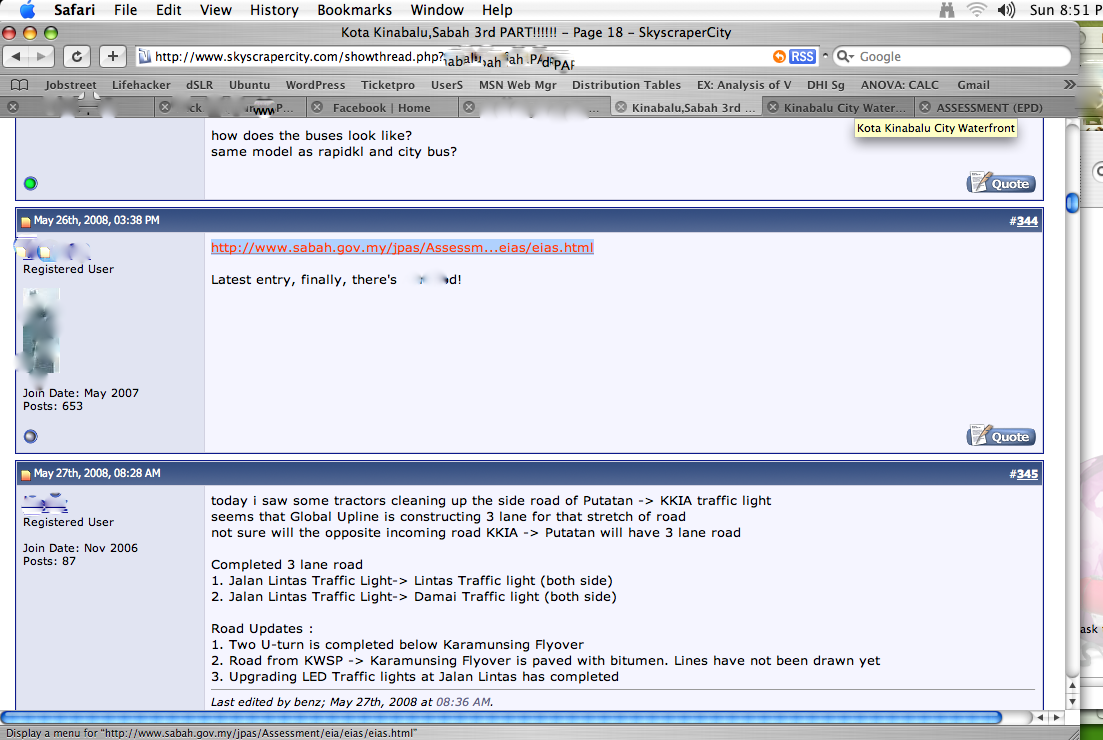Image resolution: width=1103 pixels, height=740 pixels.
Task: Open the sabah.gov.my eias.html link
Action: pyautogui.click(x=402, y=247)
